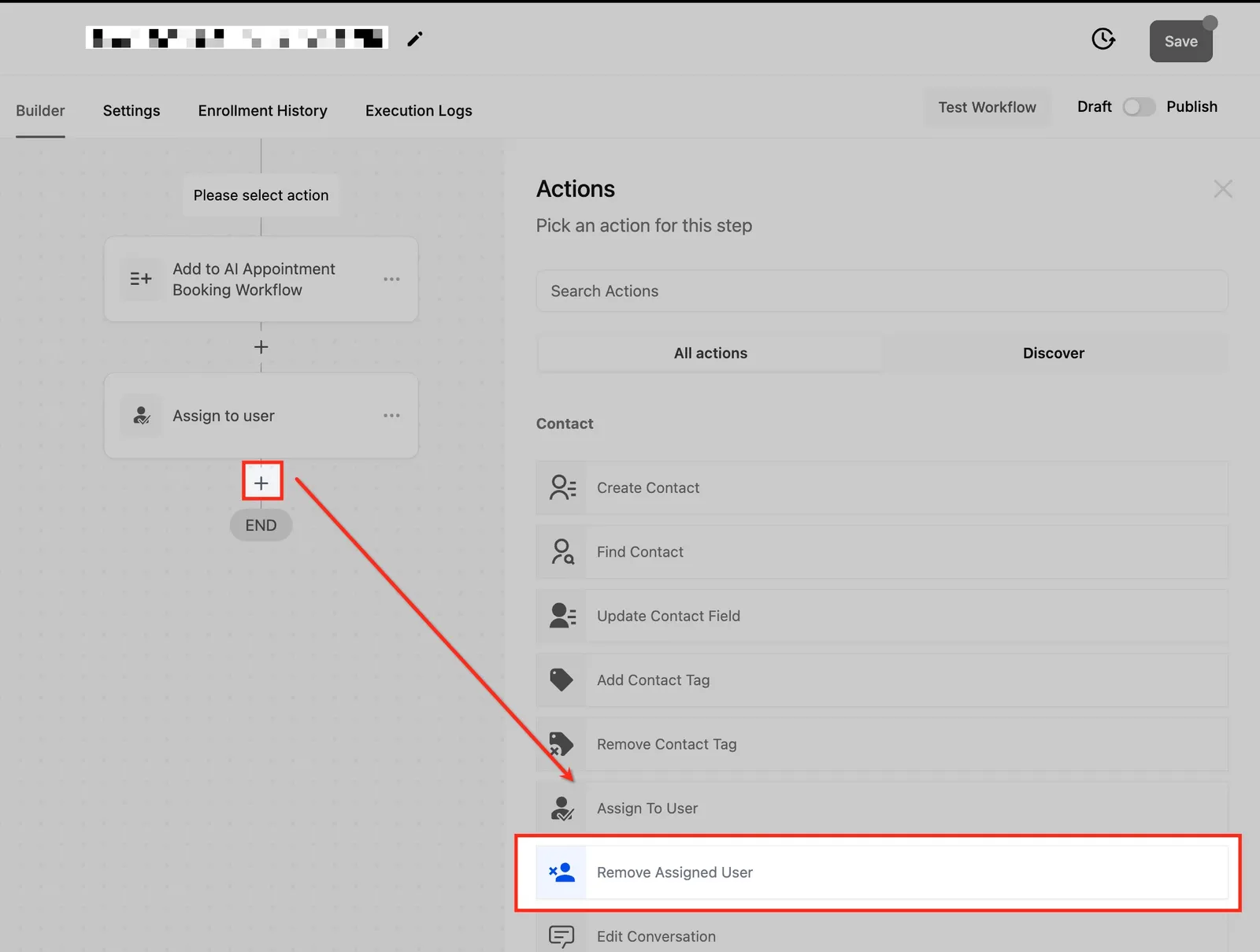The image size is (1260, 952).
Task: Open the version history clock icon
Action: point(1103,39)
